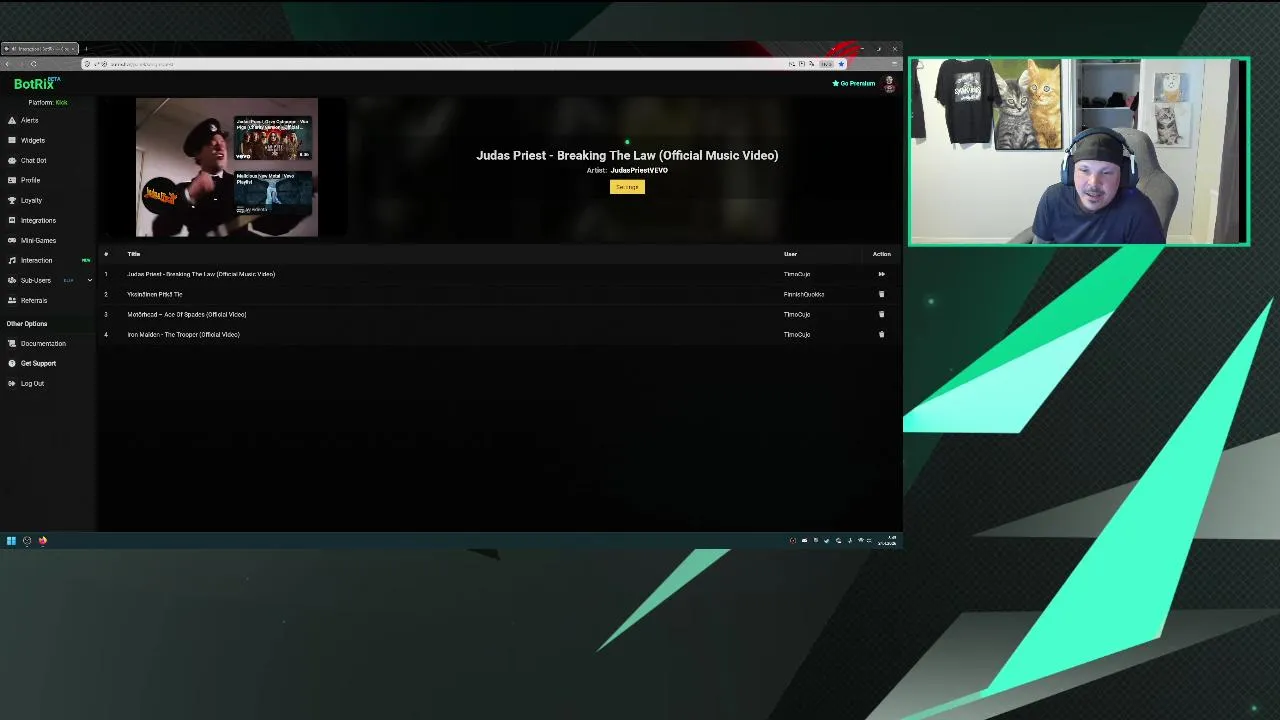The image size is (1280, 720).
Task: Open the Loyalty section
Action: pos(31,200)
